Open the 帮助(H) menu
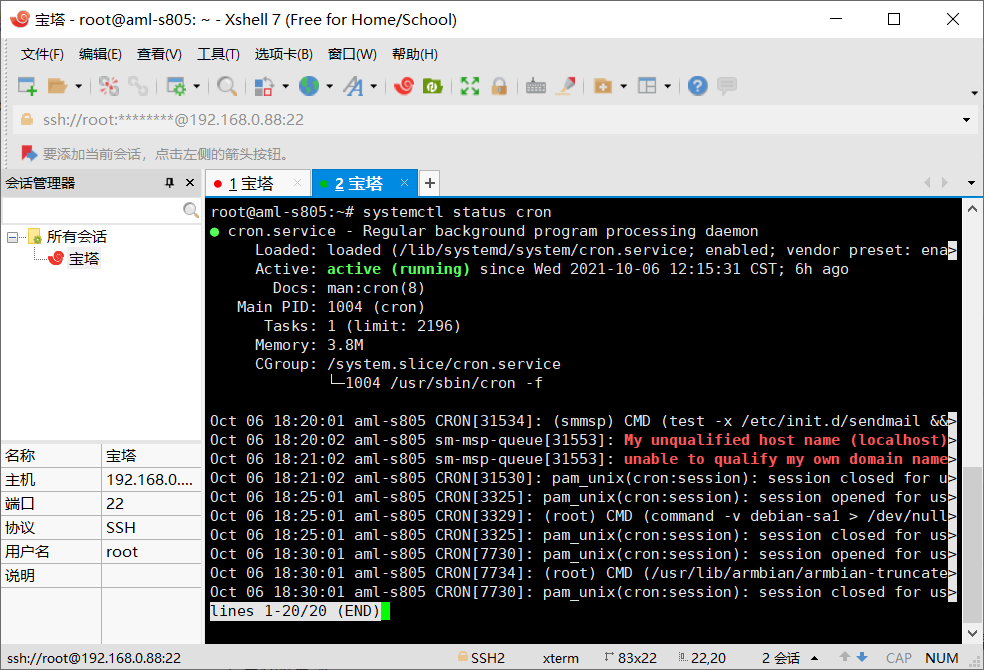984x670 pixels. tap(415, 55)
